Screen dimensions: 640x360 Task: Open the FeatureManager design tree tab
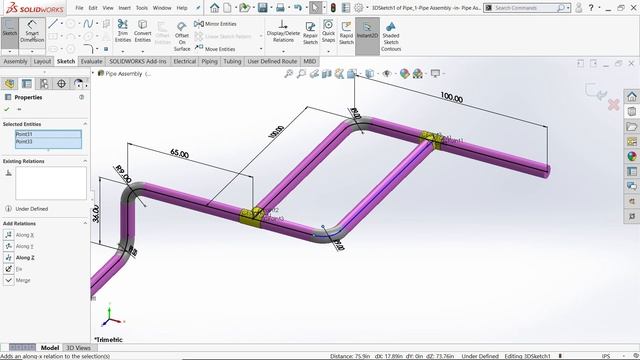9,84
